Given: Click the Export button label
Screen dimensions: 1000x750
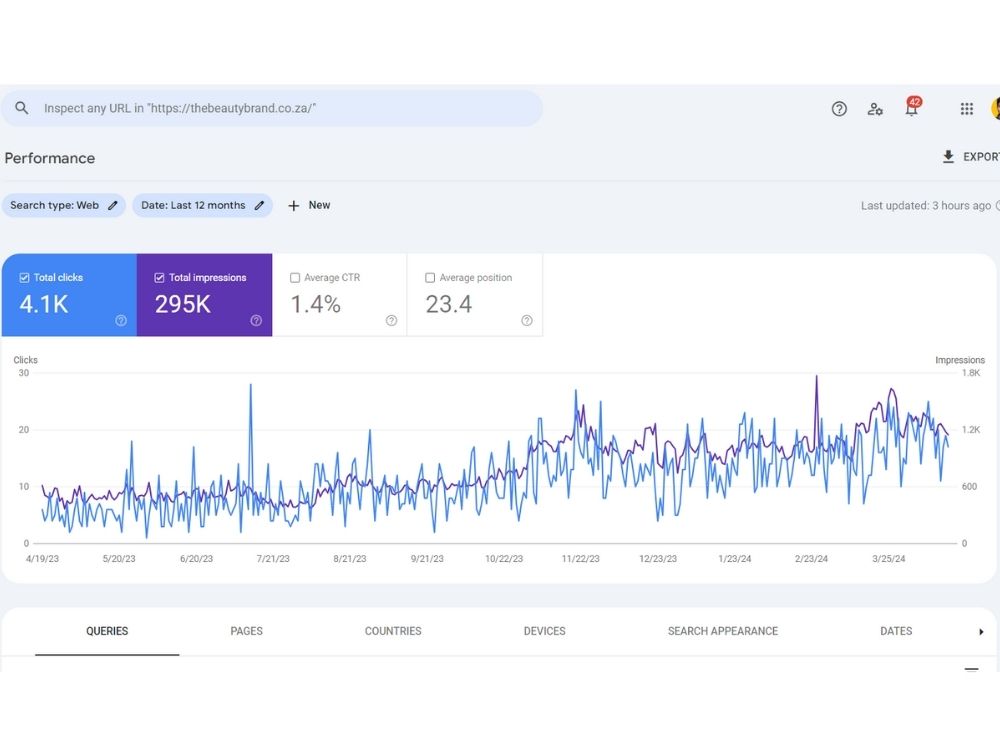Looking at the screenshot, I should (x=981, y=157).
